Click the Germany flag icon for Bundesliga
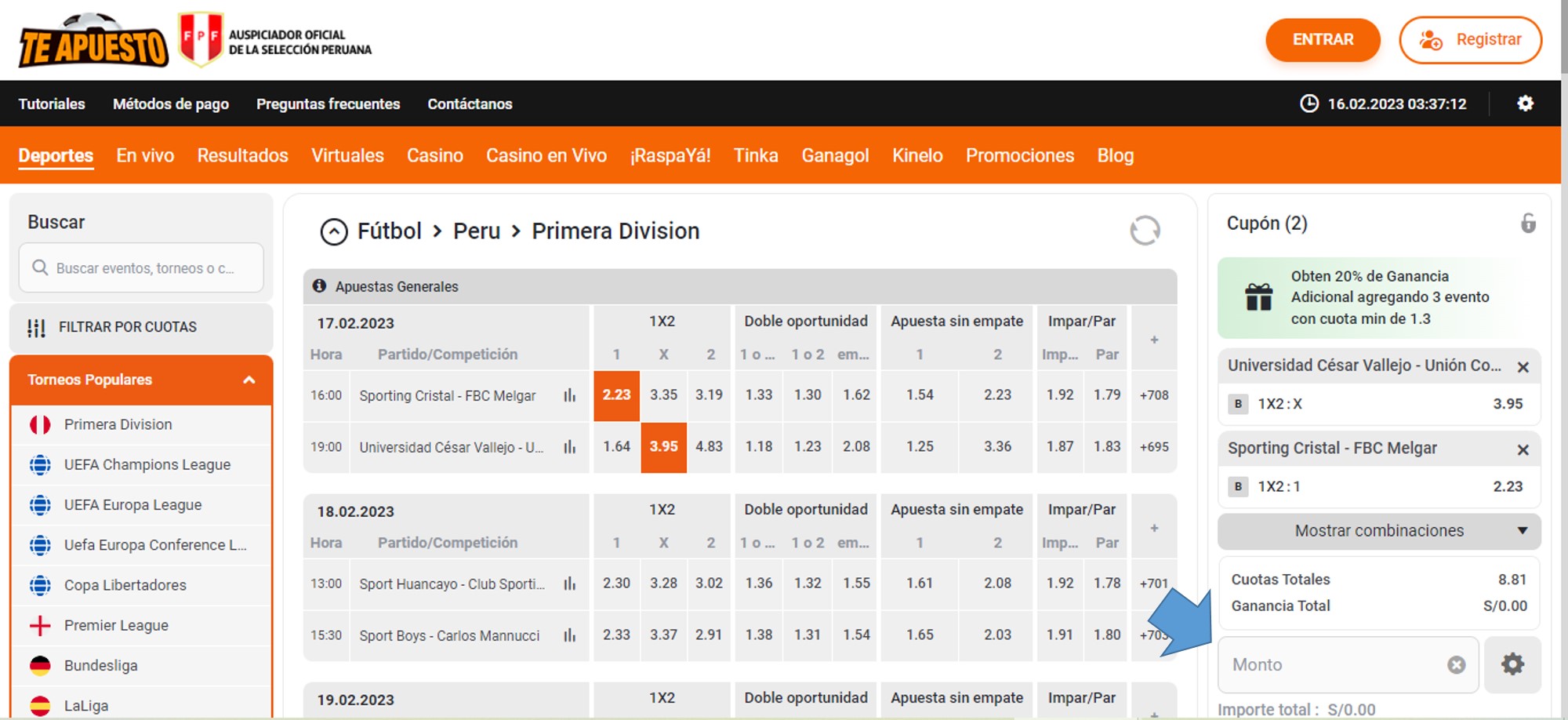Viewport: 1568px width, 720px height. click(x=40, y=666)
